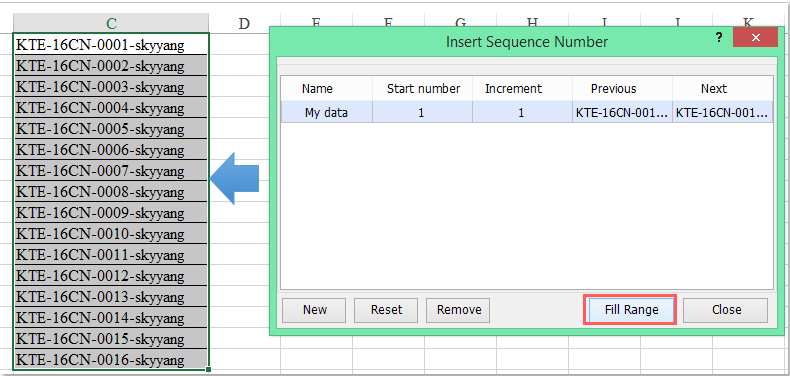Select the Increment value 1 cell
The width and height of the screenshot is (790, 376).
(x=521, y=112)
